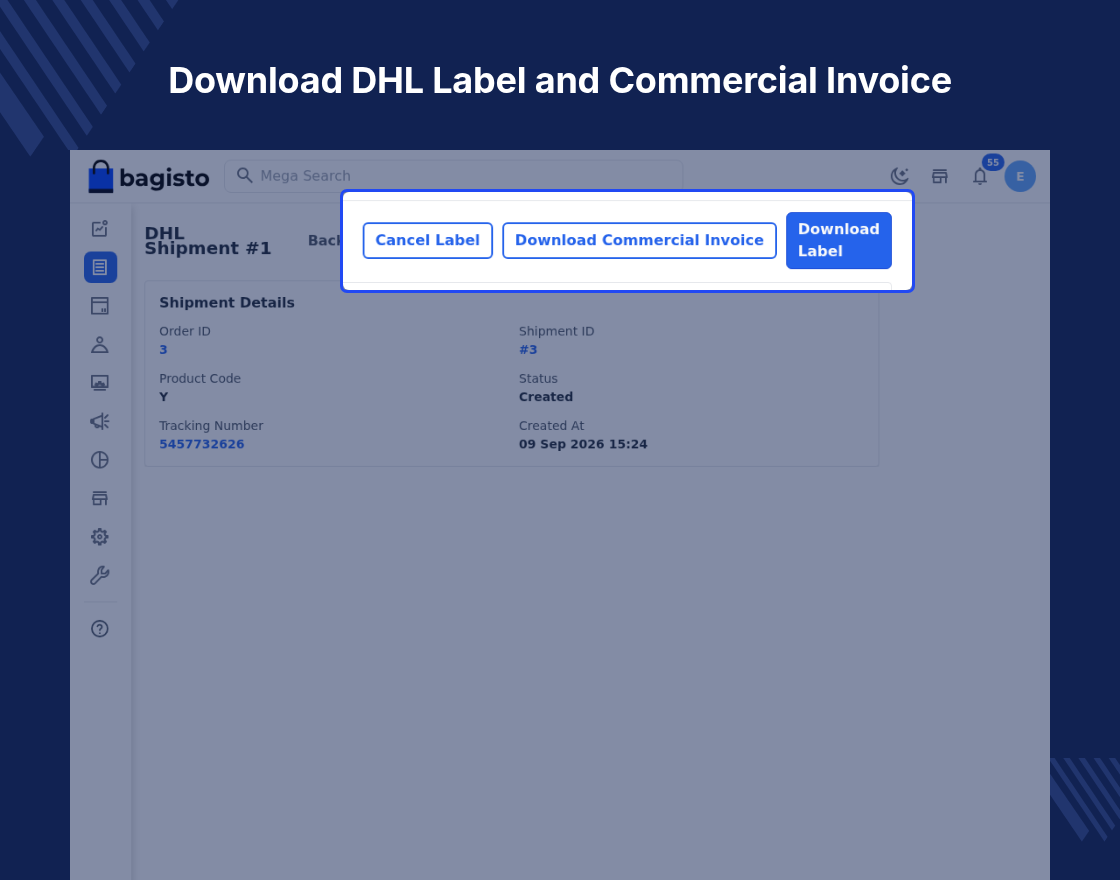The width and height of the screenshot is (1120, 880).
Task: Click the Created At label
Action: click(551, 426)
